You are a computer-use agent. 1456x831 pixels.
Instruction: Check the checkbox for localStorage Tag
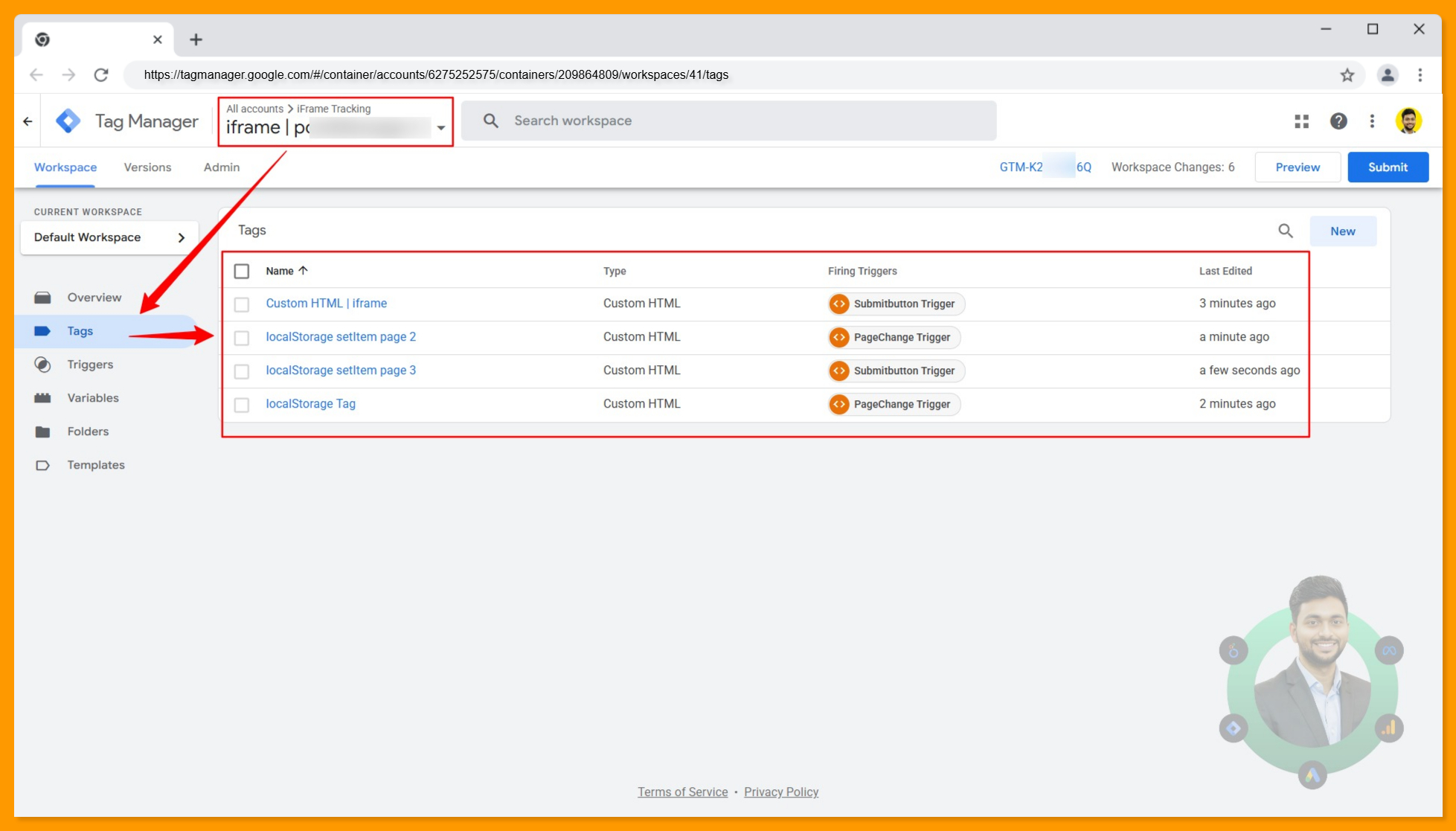(242, 405)
